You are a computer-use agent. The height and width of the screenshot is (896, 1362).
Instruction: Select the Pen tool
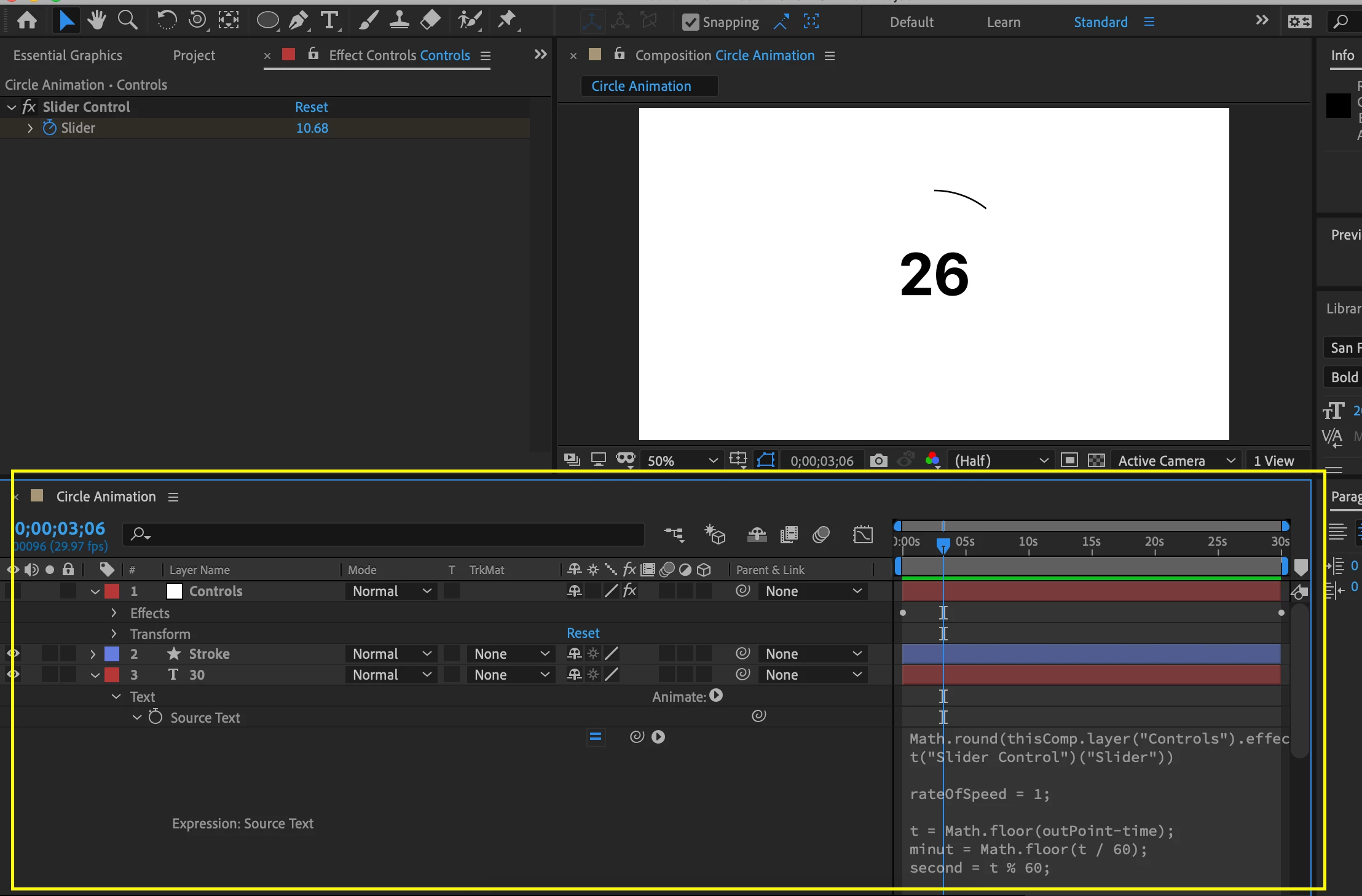point(299,21)
